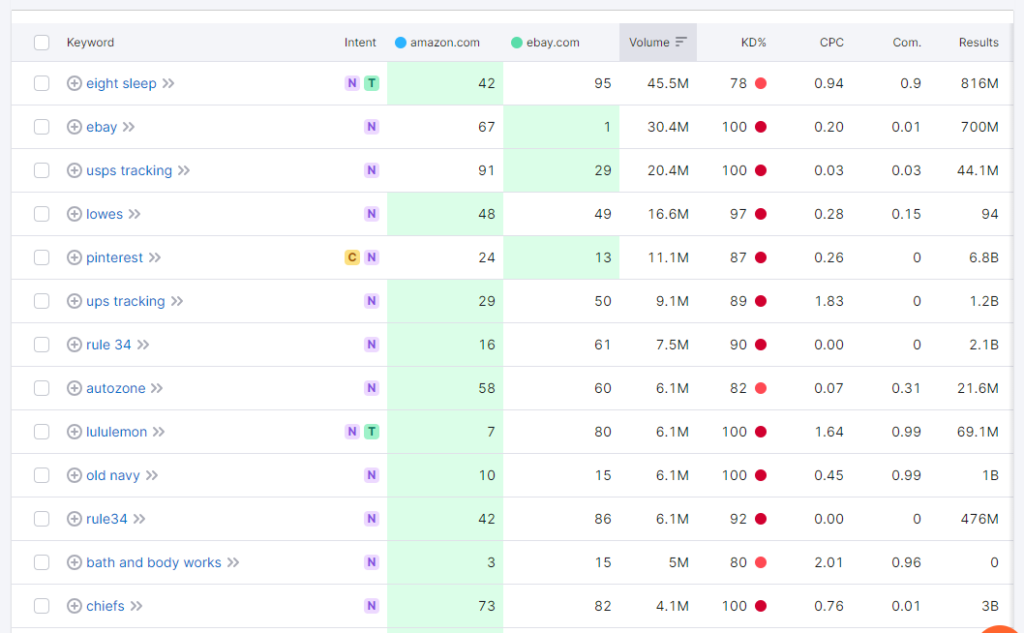Tick the usps tracking checkbox
This screenshot has width=1024, height=633.
(42, 170)
